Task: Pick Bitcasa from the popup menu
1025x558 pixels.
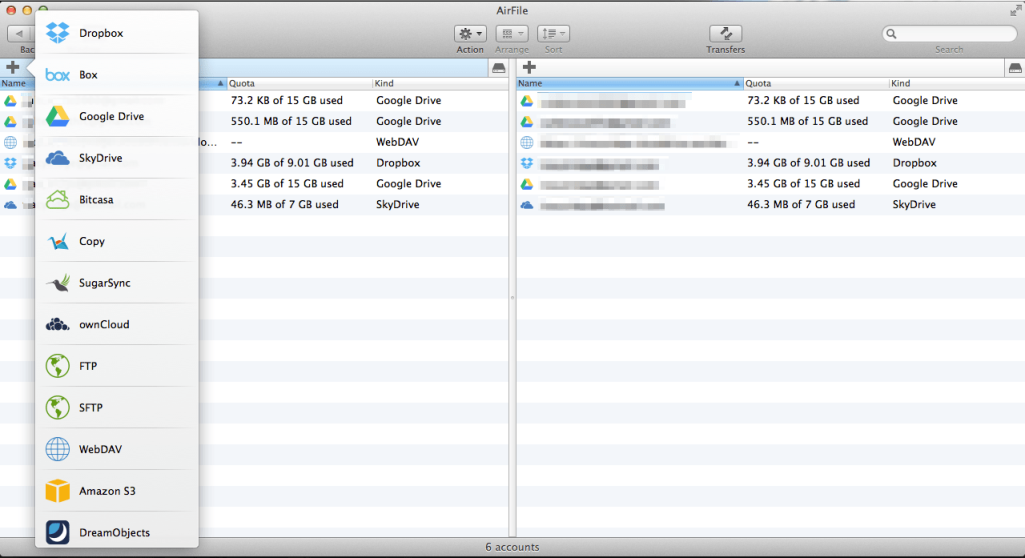Action: pyautogui.click(x=116, y=199)
